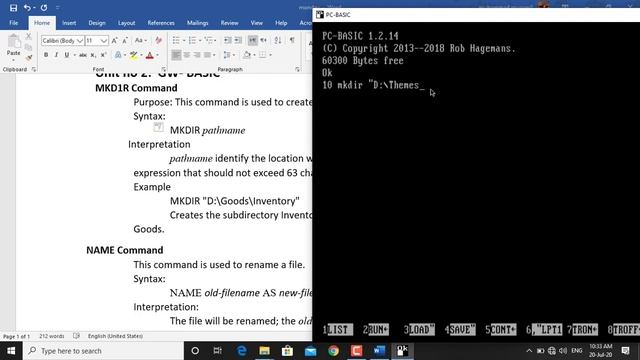Click the Multilevel List icon
Image resolution: width=640 pixels, height=360 pixels.
[x=209, y=40]
